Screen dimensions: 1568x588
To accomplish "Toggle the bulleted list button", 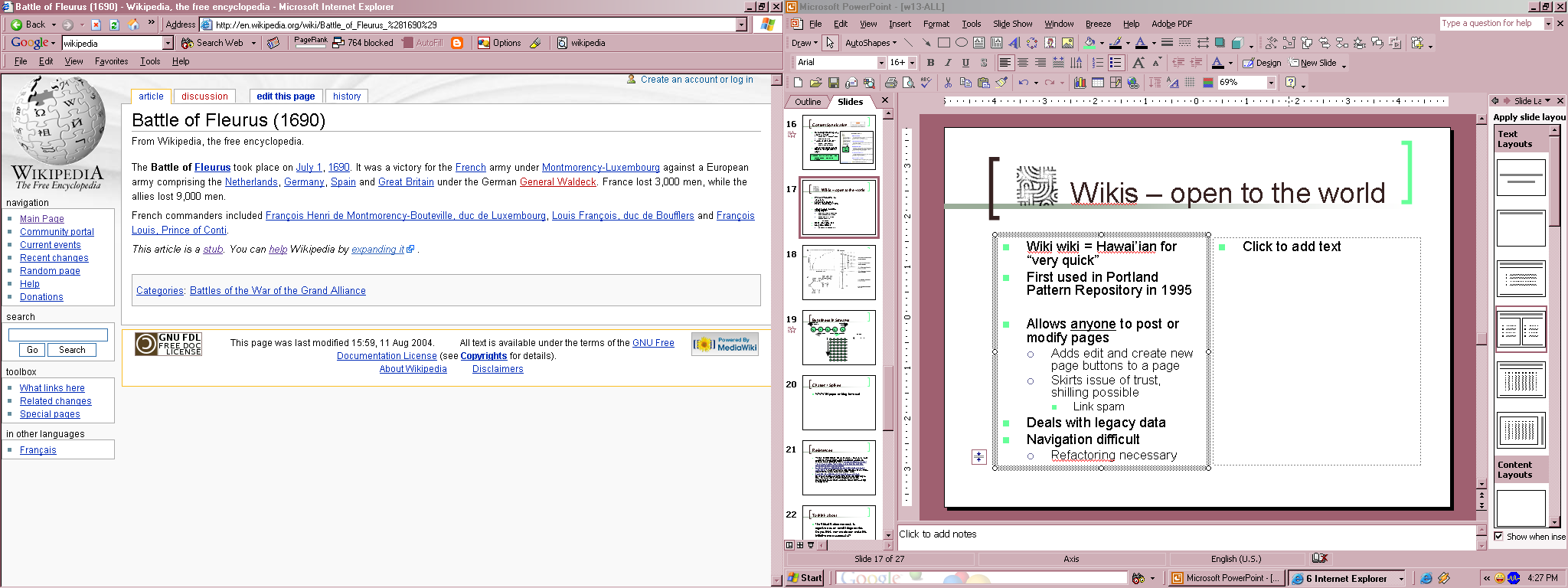I will point(1116,63).
